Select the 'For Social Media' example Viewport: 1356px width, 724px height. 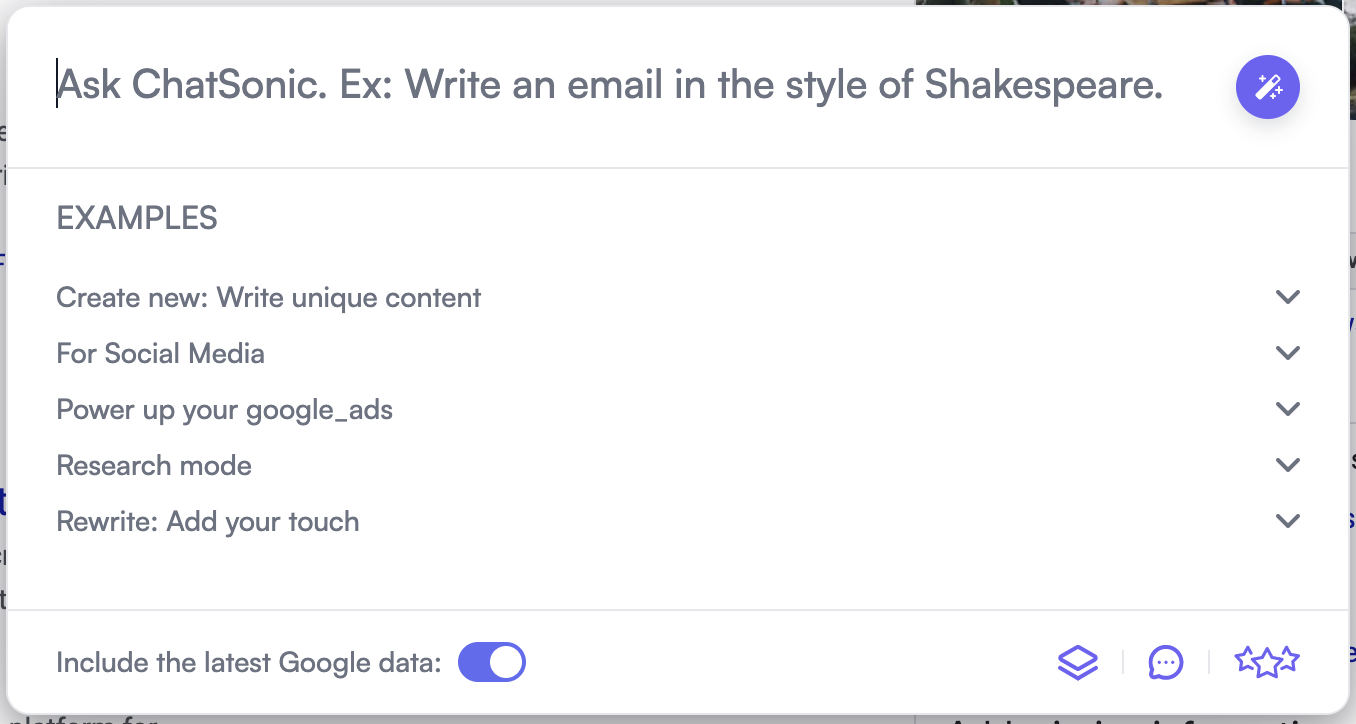[161, 354]
